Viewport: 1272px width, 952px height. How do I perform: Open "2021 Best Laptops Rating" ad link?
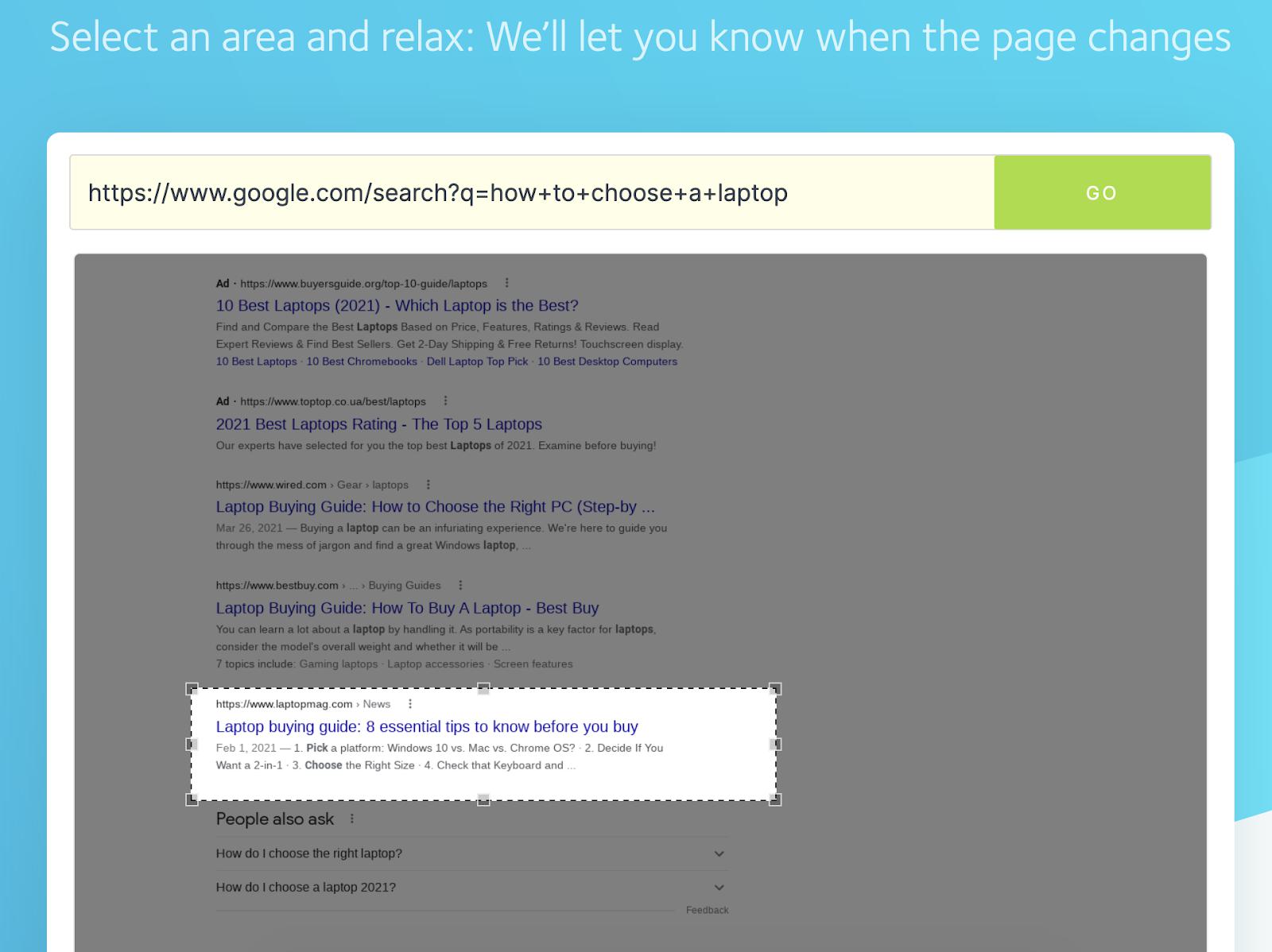click(378, 424)
